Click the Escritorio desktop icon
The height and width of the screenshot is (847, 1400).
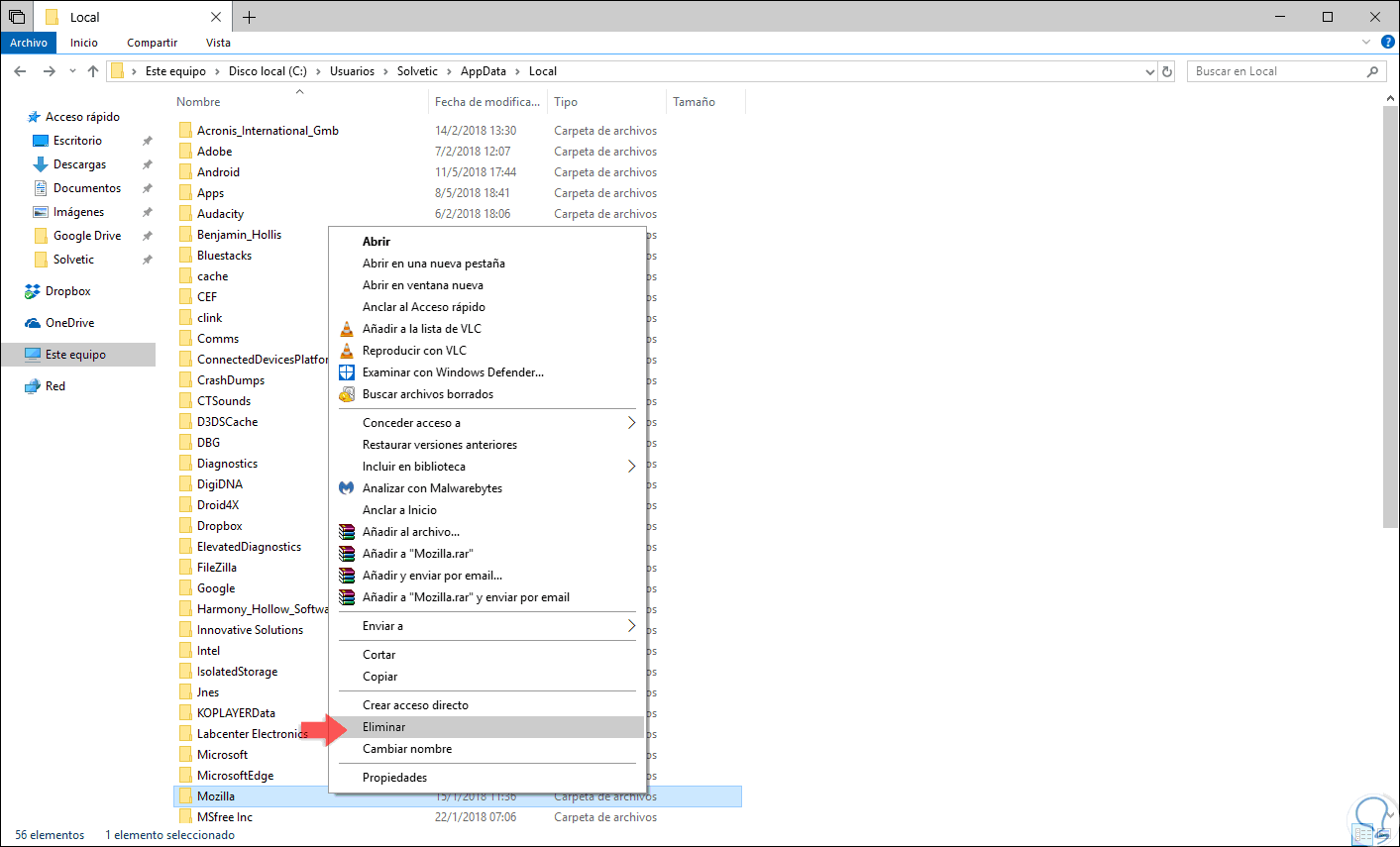(x=41, y=141)
